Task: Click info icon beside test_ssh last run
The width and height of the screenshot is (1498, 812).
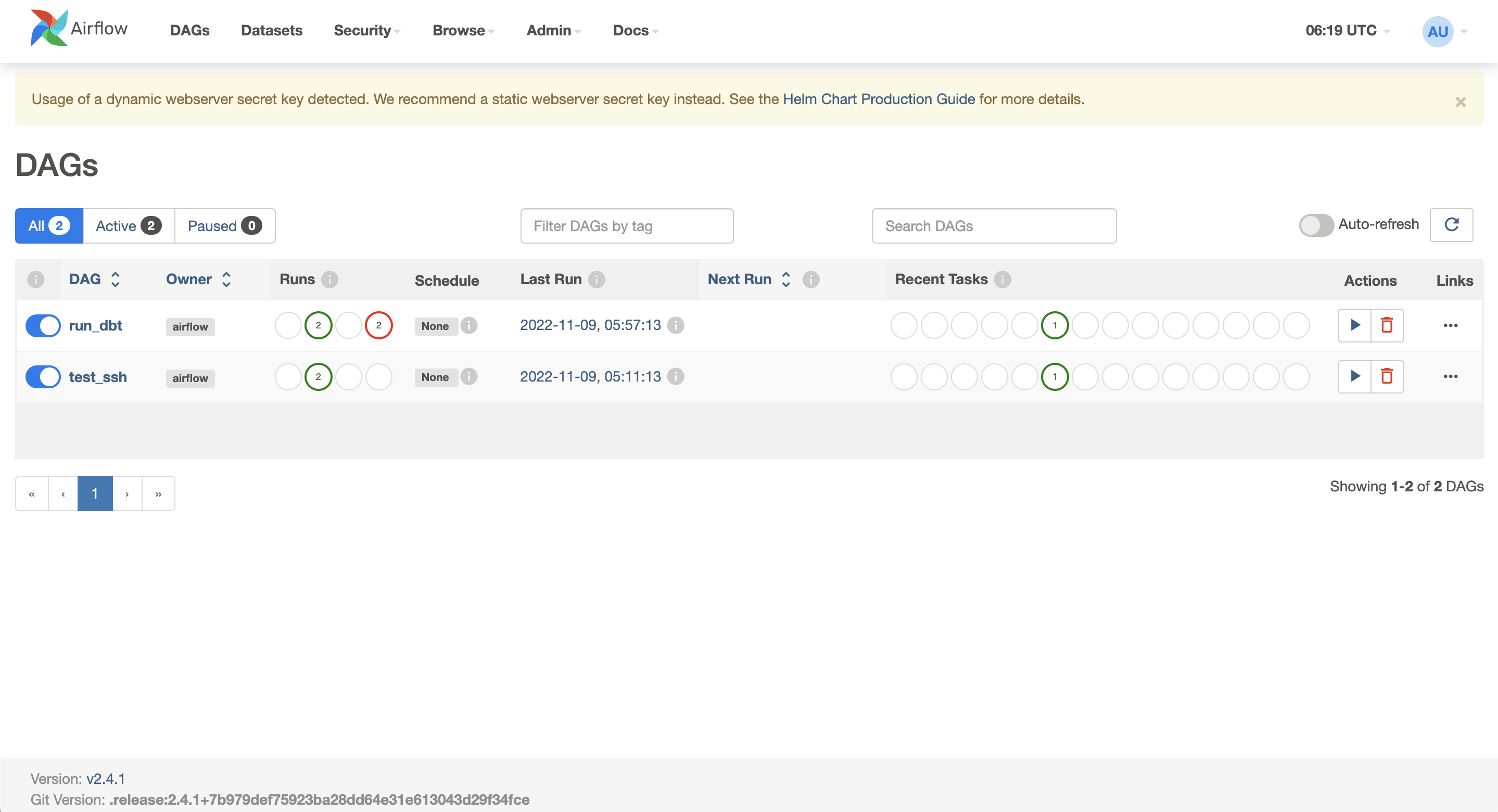Action: click(675, 376)
